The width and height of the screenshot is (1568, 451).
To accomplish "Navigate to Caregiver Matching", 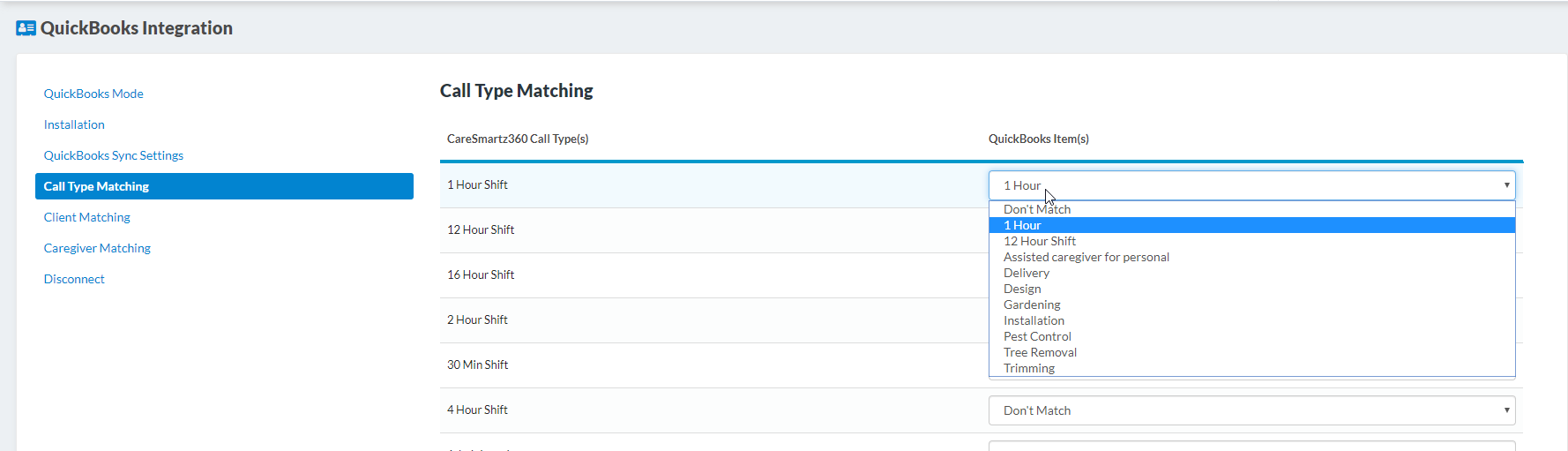I will coord(97,248).
